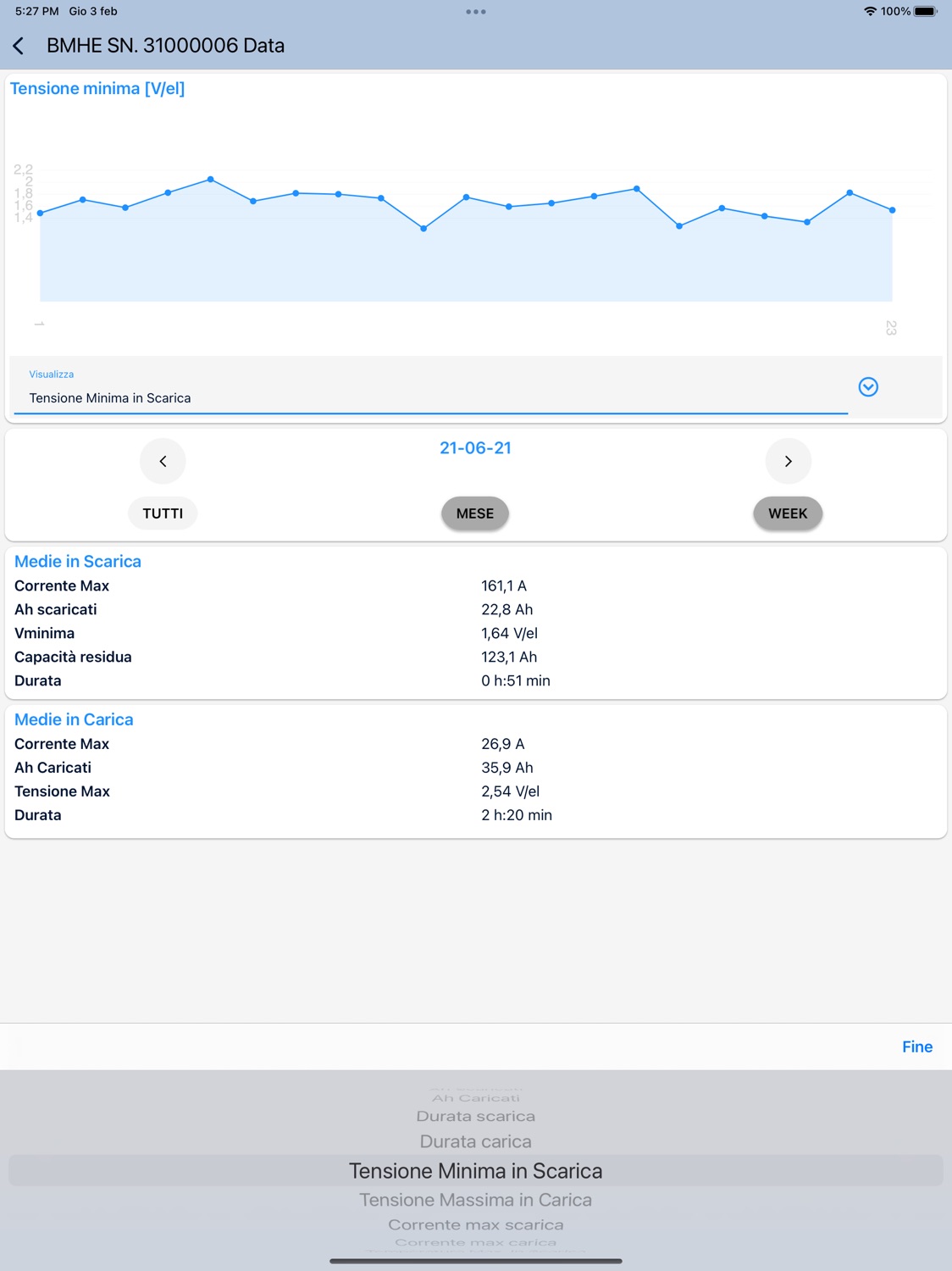Screen dimensions: 952x1271
Task: Tap the 2 h:20 min value
Action: click(517, 815)
